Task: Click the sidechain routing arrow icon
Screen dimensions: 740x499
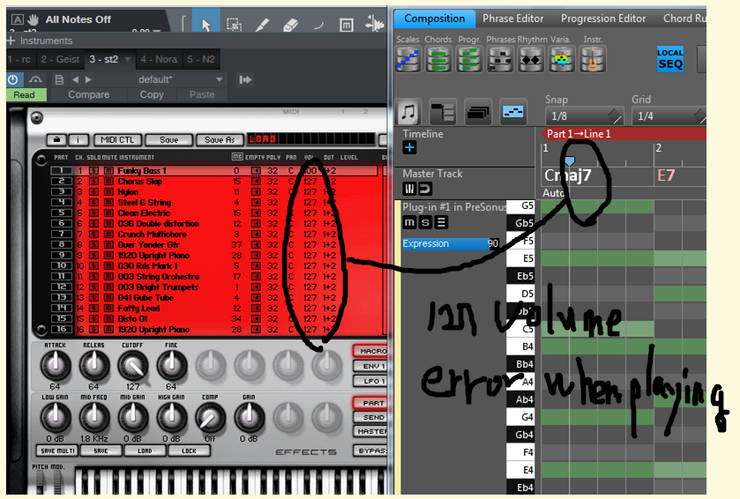Action: pos(245,80)
